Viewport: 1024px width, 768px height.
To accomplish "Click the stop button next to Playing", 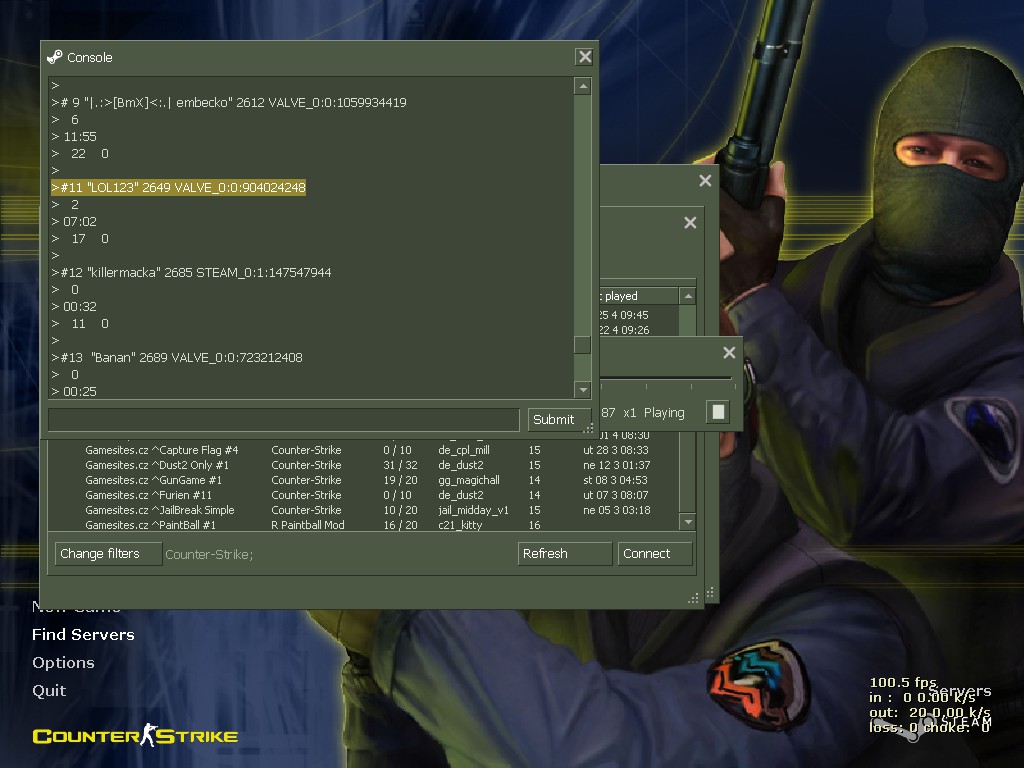I will click(x=718, y=412).
